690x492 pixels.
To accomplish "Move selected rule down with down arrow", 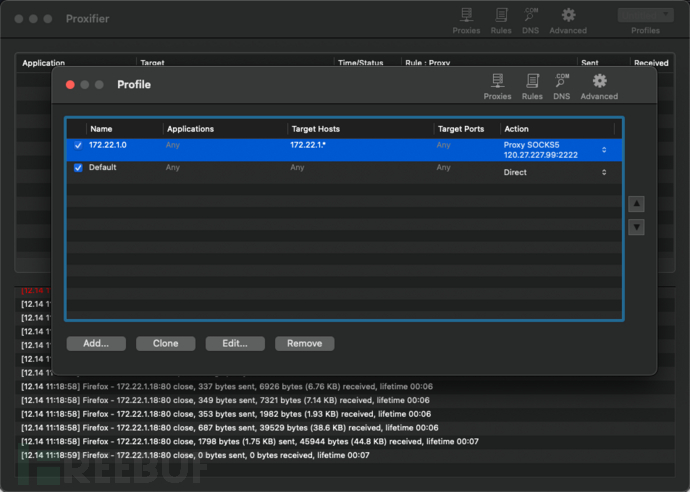I will click(x=636, y=227).
